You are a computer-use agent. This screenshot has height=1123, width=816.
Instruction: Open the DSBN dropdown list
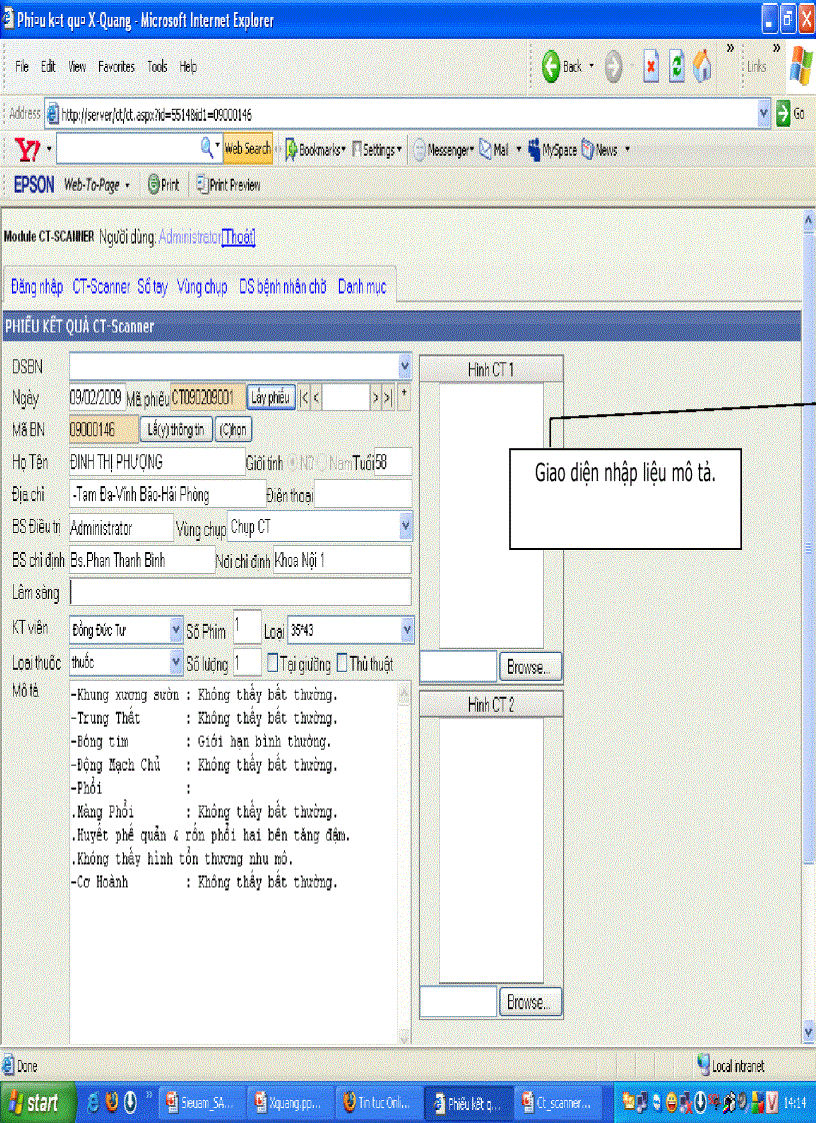coord(404,366)
